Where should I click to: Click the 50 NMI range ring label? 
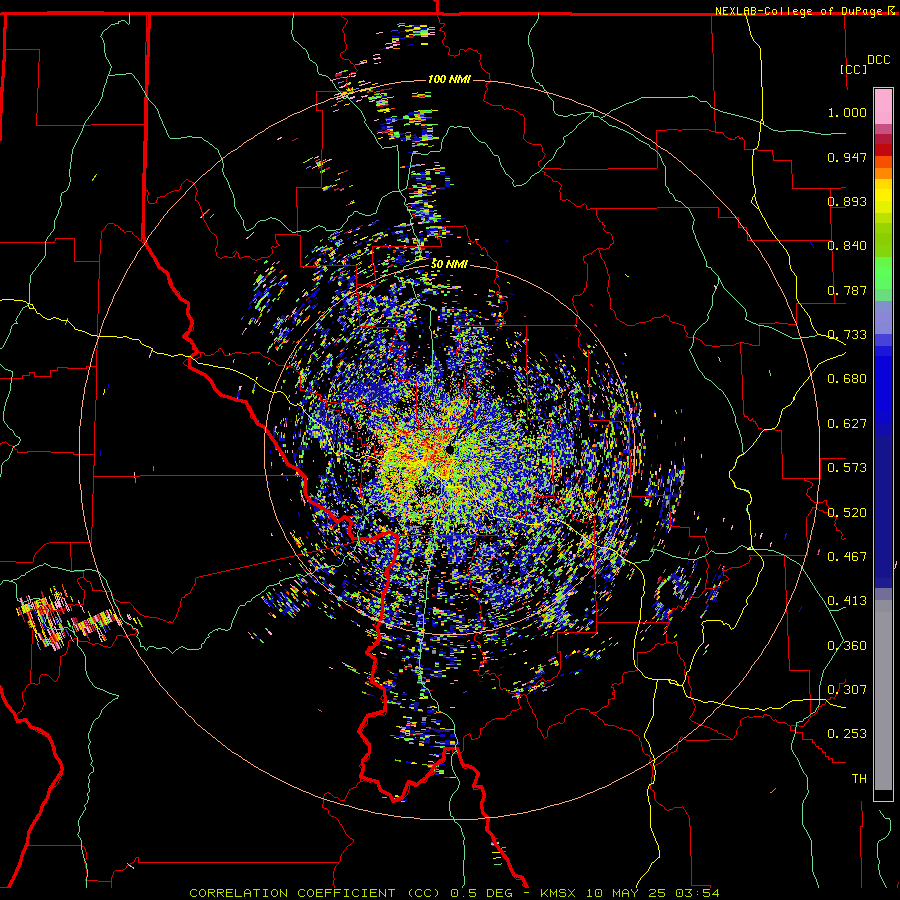point(449,265)
